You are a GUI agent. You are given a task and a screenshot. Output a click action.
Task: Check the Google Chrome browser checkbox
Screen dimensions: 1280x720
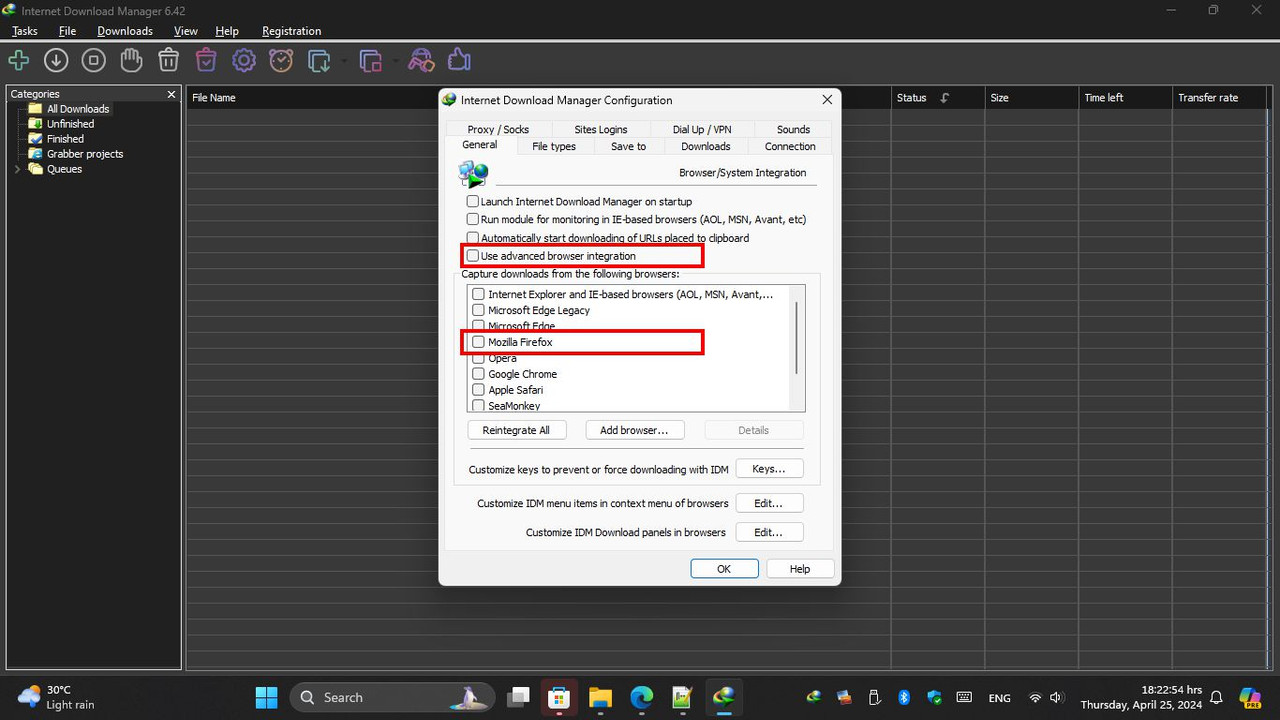[479, 374]
